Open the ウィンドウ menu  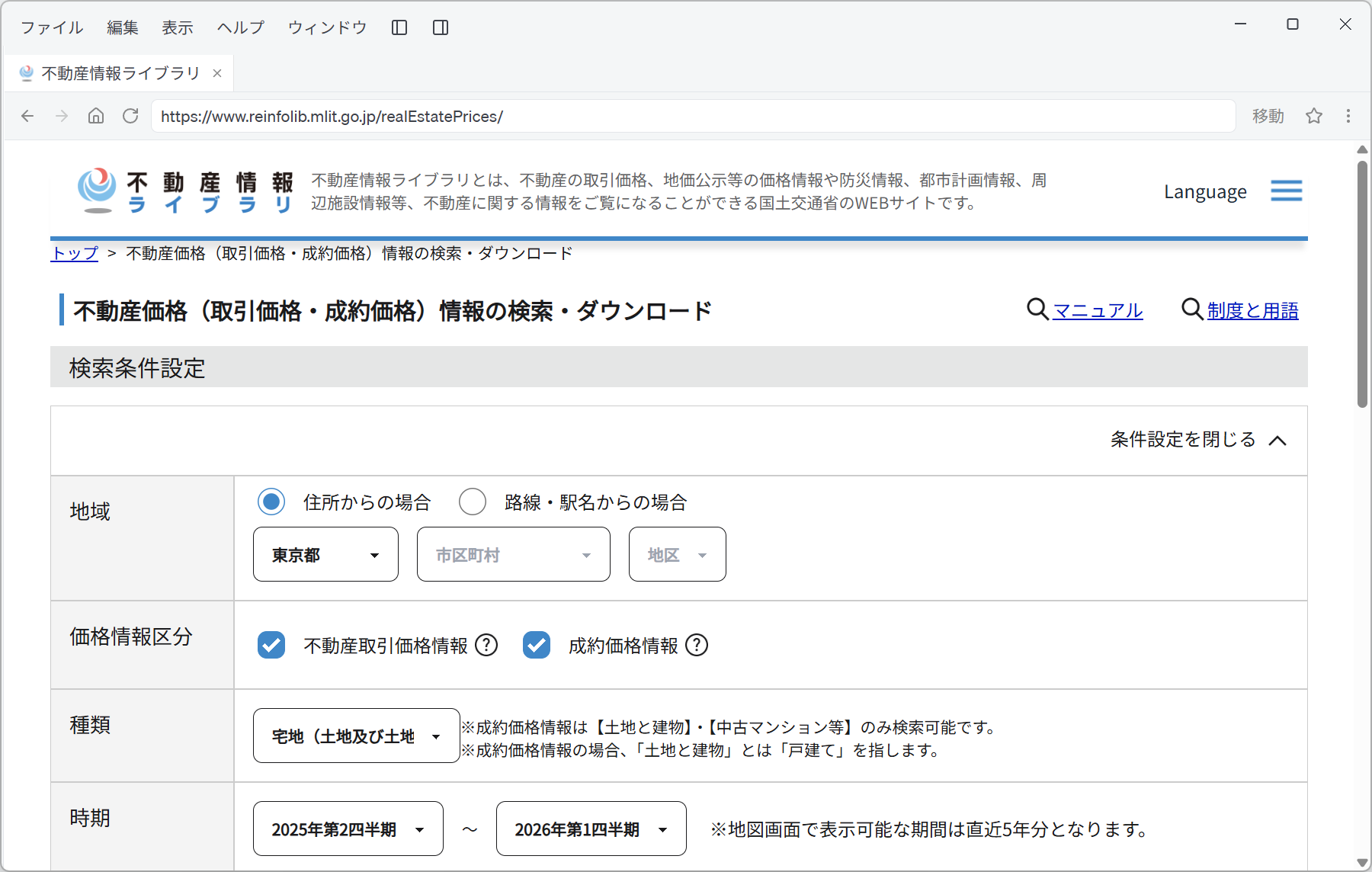[x=328, y=27]
